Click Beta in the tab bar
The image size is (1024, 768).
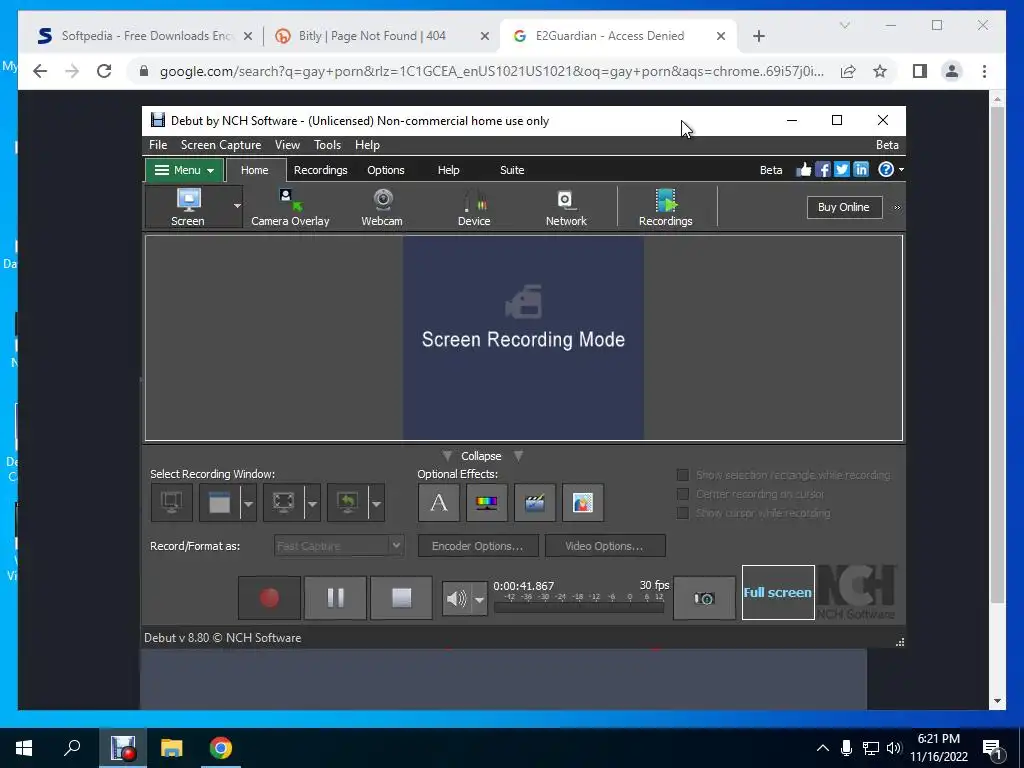pyautogui.click(x=771, y=170)
